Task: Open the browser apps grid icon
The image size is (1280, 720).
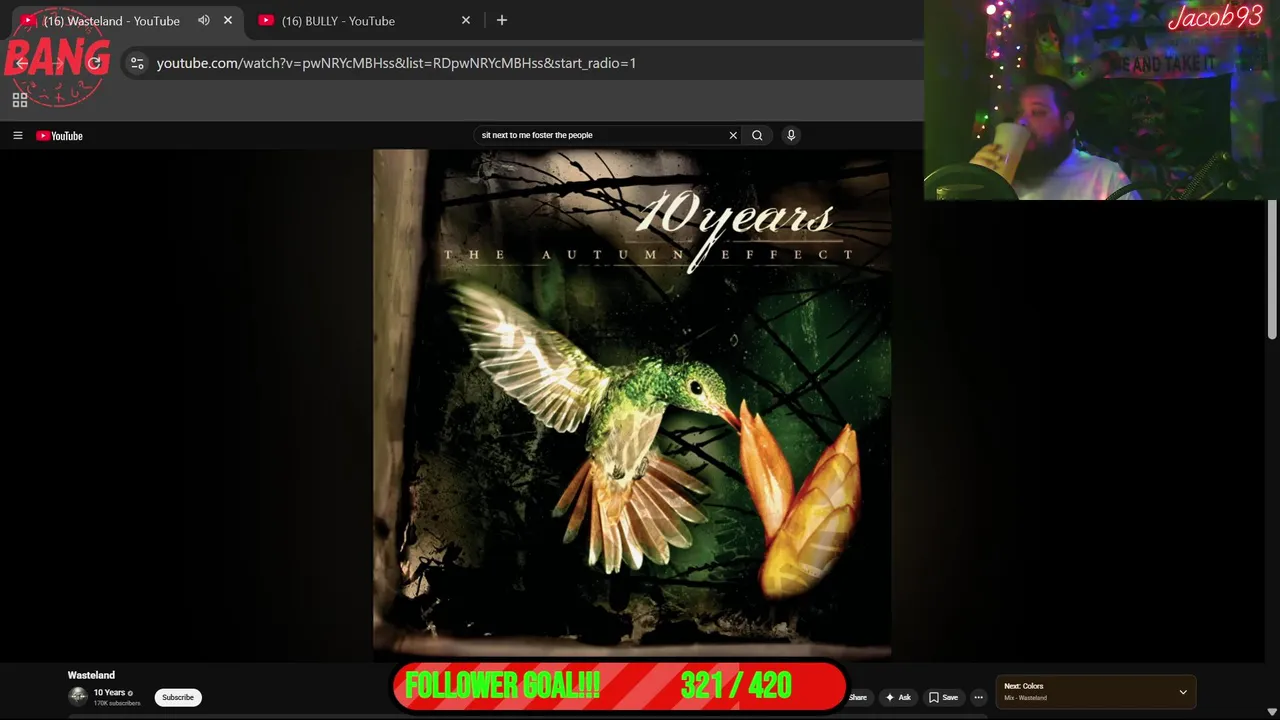Action: tap(20, 100)
